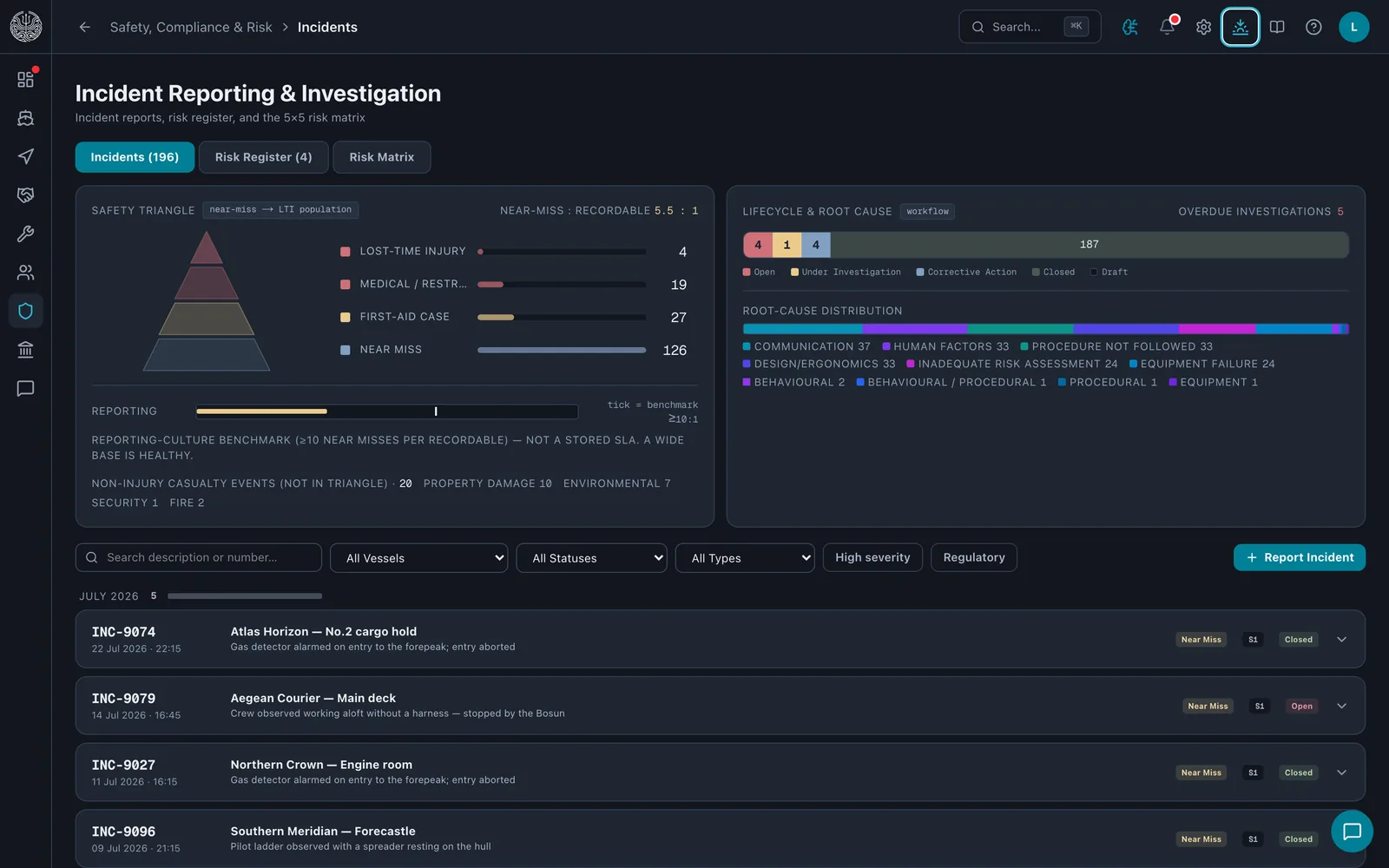This screenshot has width=1389, height=868.
Task: Open the navigation arrow icon in sidebar
Action: [25, 156]
